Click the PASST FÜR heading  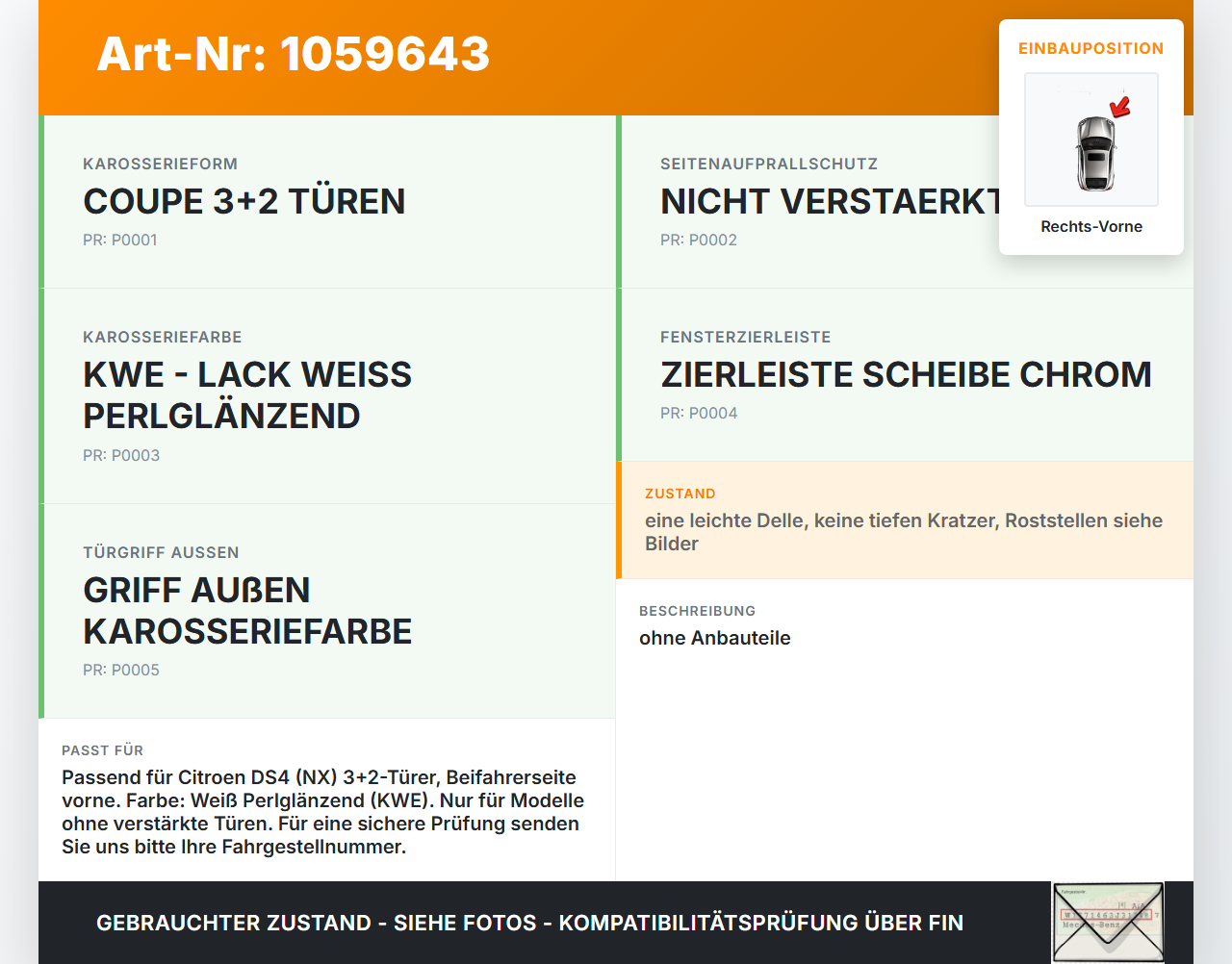(103, 750)
